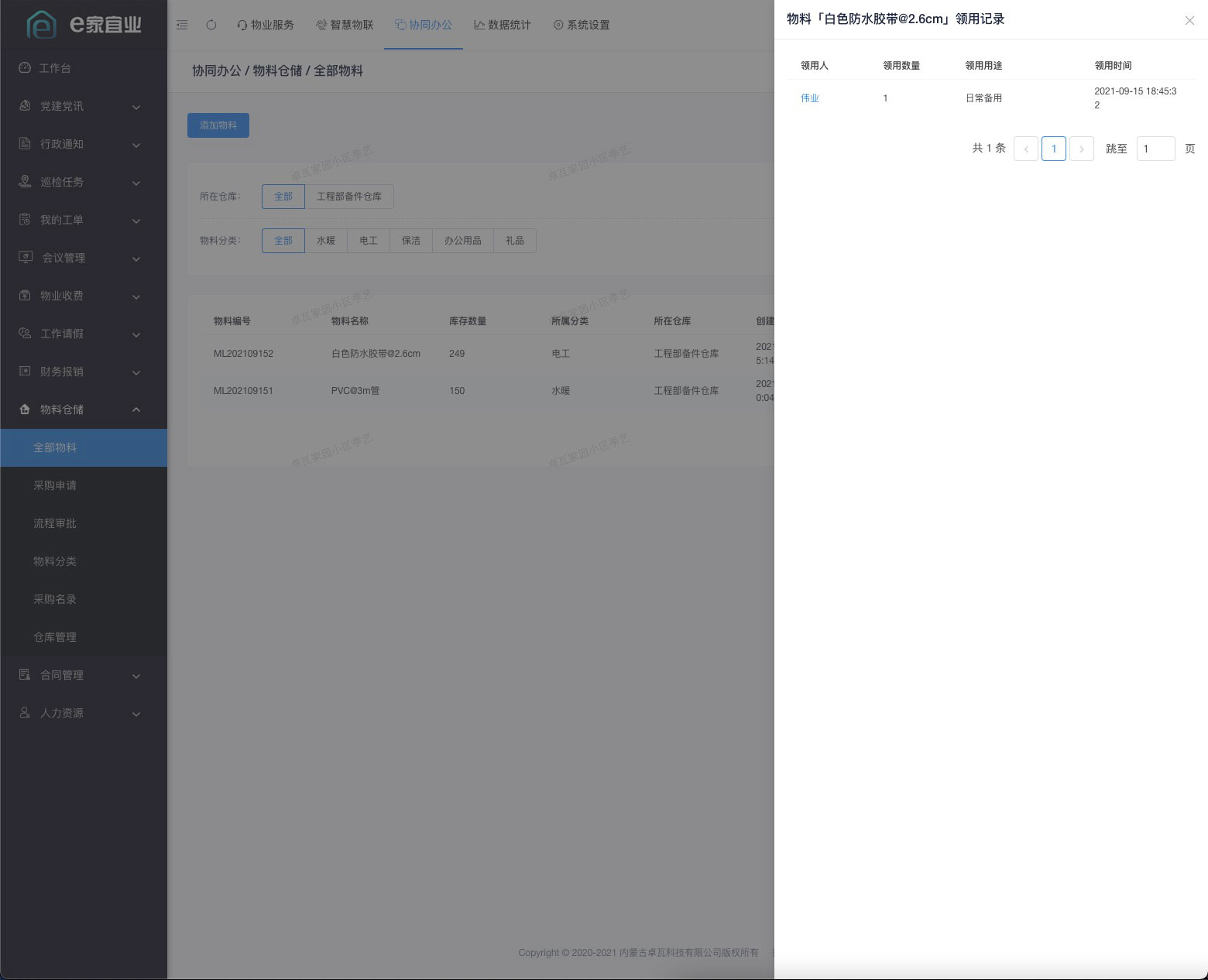Toggle the 工程部备件仓库 warehouse filter
Screen dimensions: 1208x980
(350, 196)
